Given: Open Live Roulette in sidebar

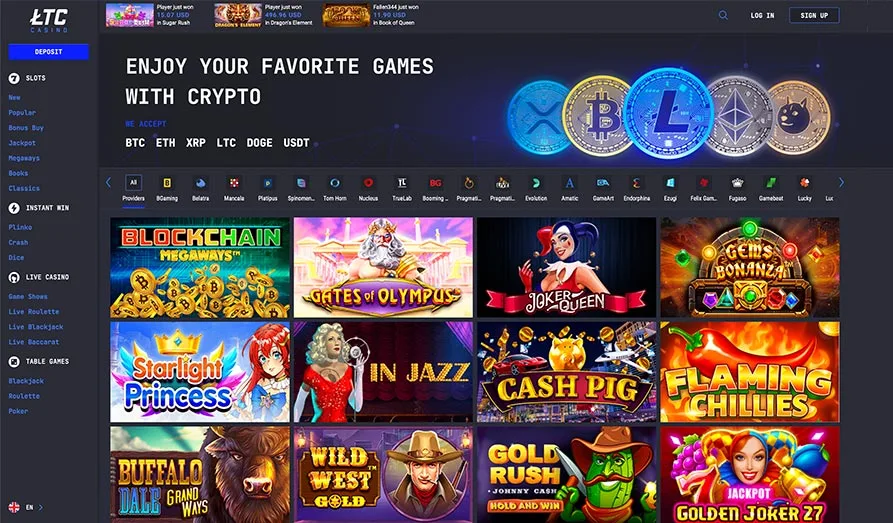Looking at the screenshot, I should (34, 312).
